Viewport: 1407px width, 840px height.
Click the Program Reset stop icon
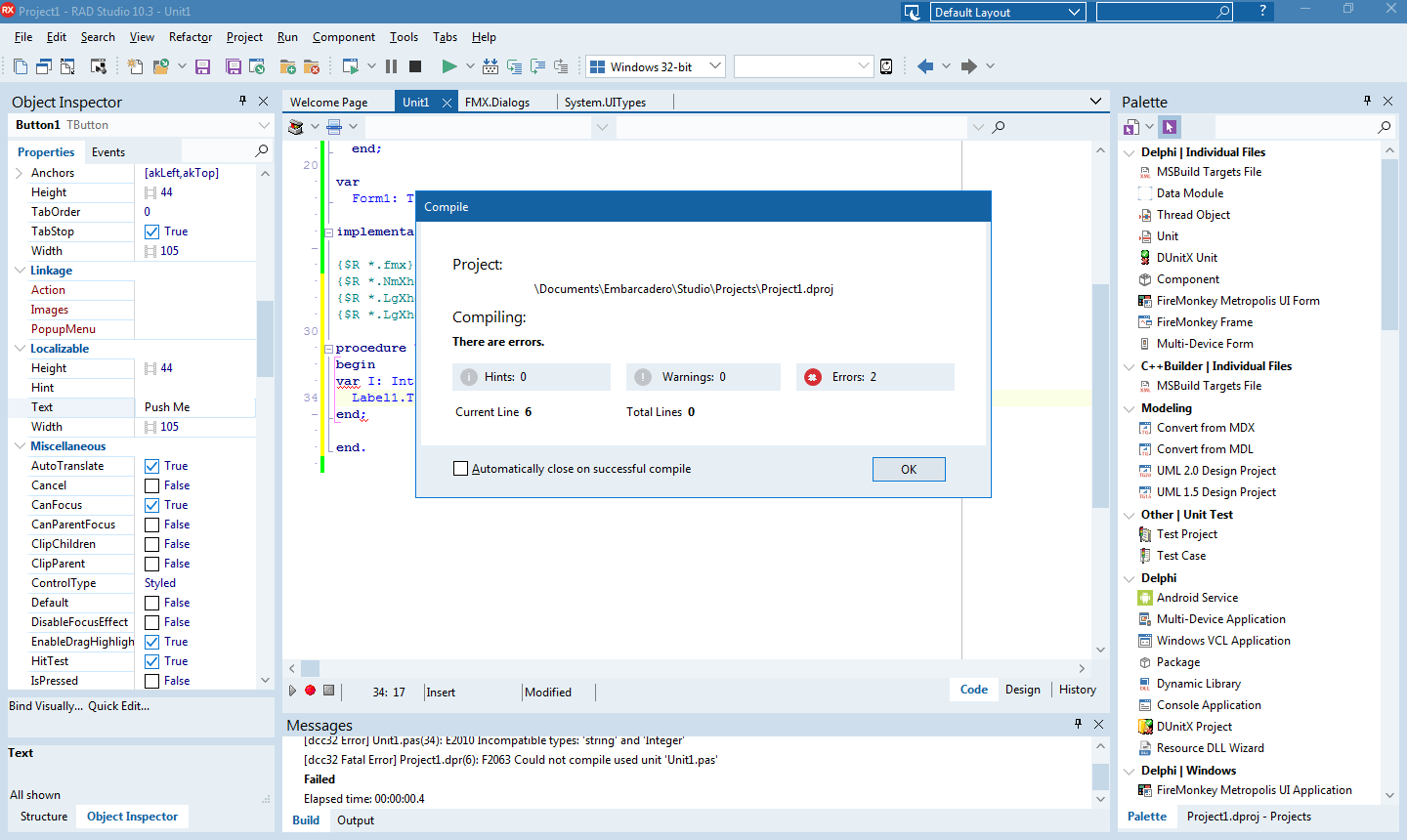coord(415,66)
